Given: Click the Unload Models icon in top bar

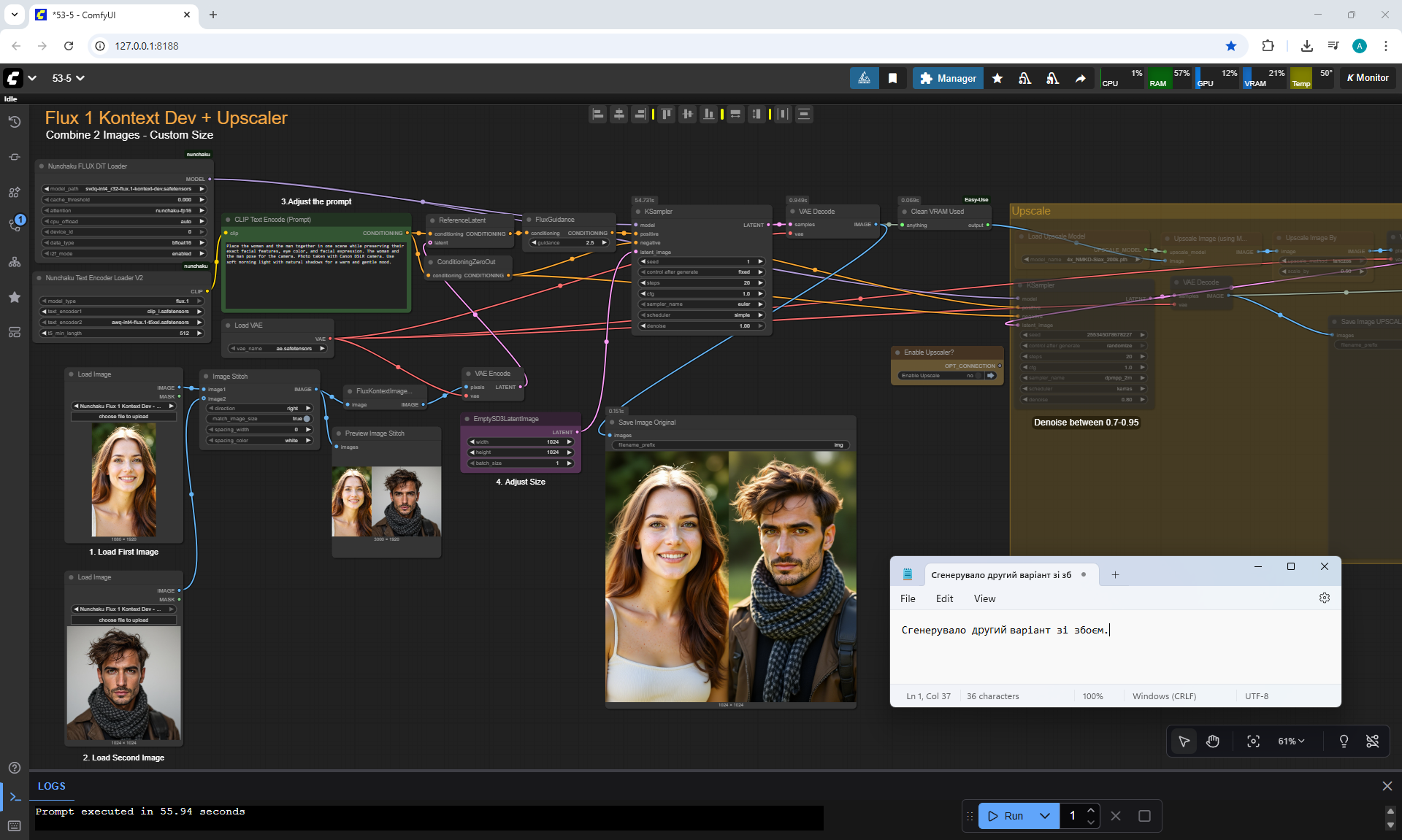Looking at the screenshot, I should [1024, 78].
